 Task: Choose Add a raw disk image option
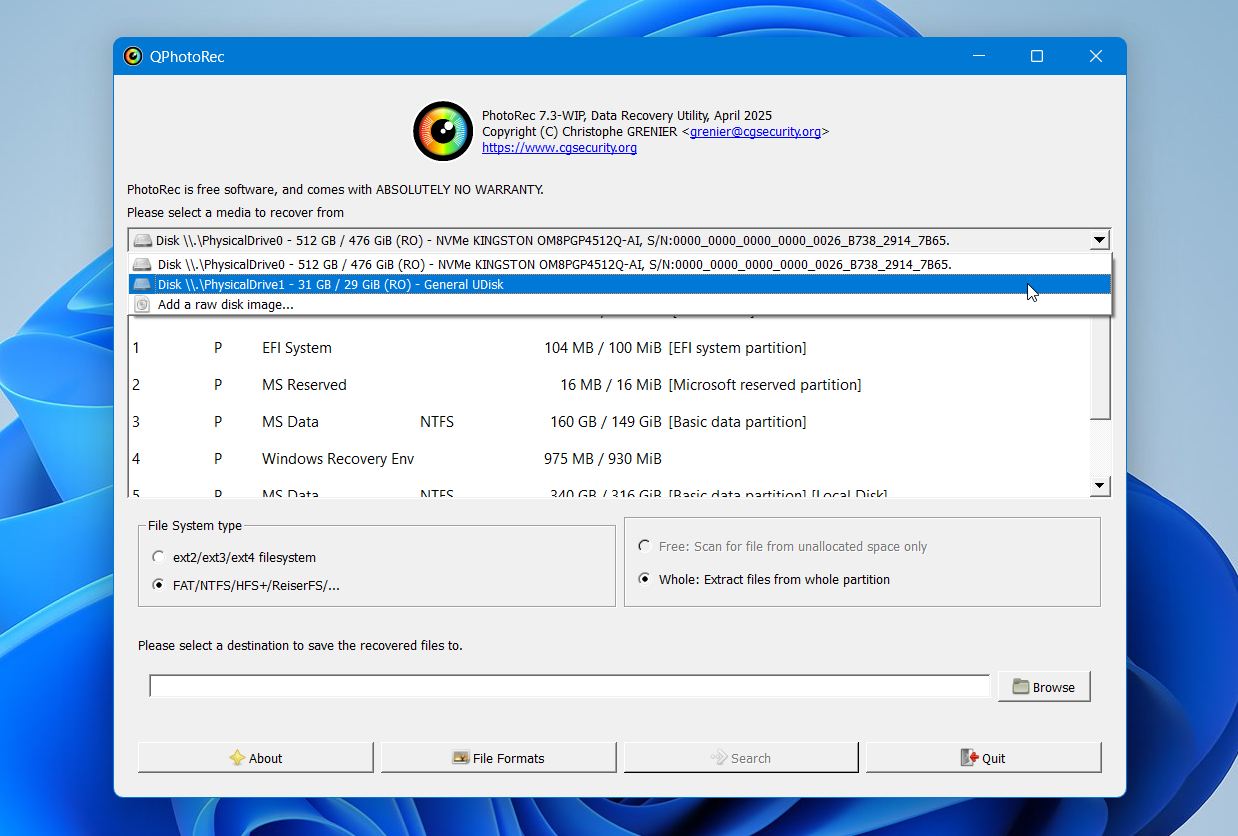pyautogui.click(x=620, y=305)
